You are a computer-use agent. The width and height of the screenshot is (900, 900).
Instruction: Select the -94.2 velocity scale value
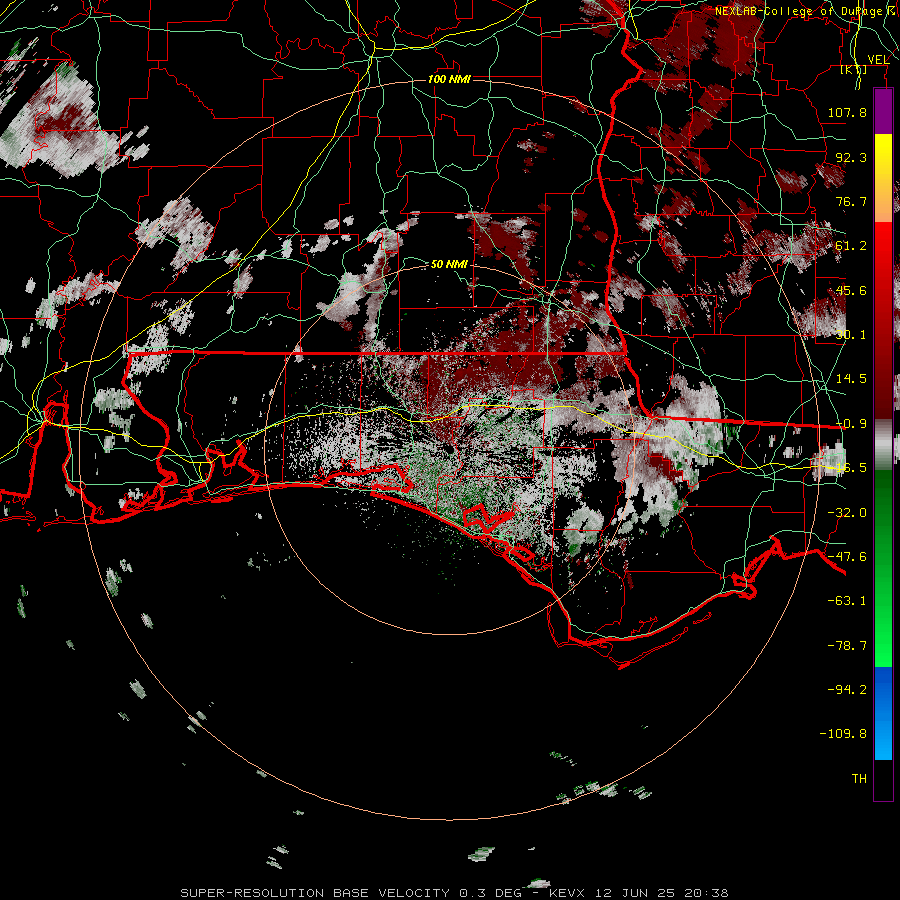(847, 689)
